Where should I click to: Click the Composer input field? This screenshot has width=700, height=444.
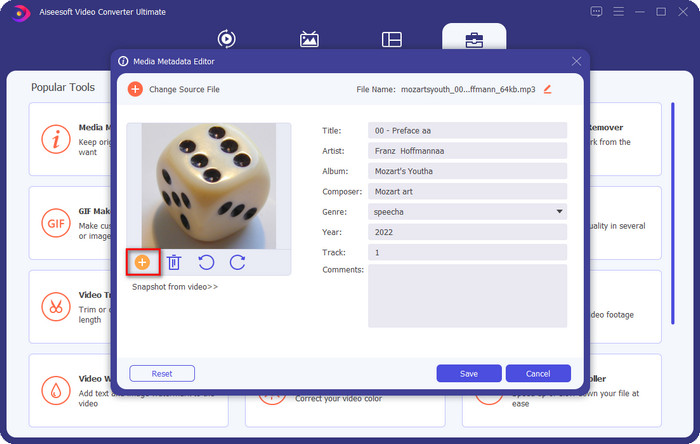coord(467,191)
